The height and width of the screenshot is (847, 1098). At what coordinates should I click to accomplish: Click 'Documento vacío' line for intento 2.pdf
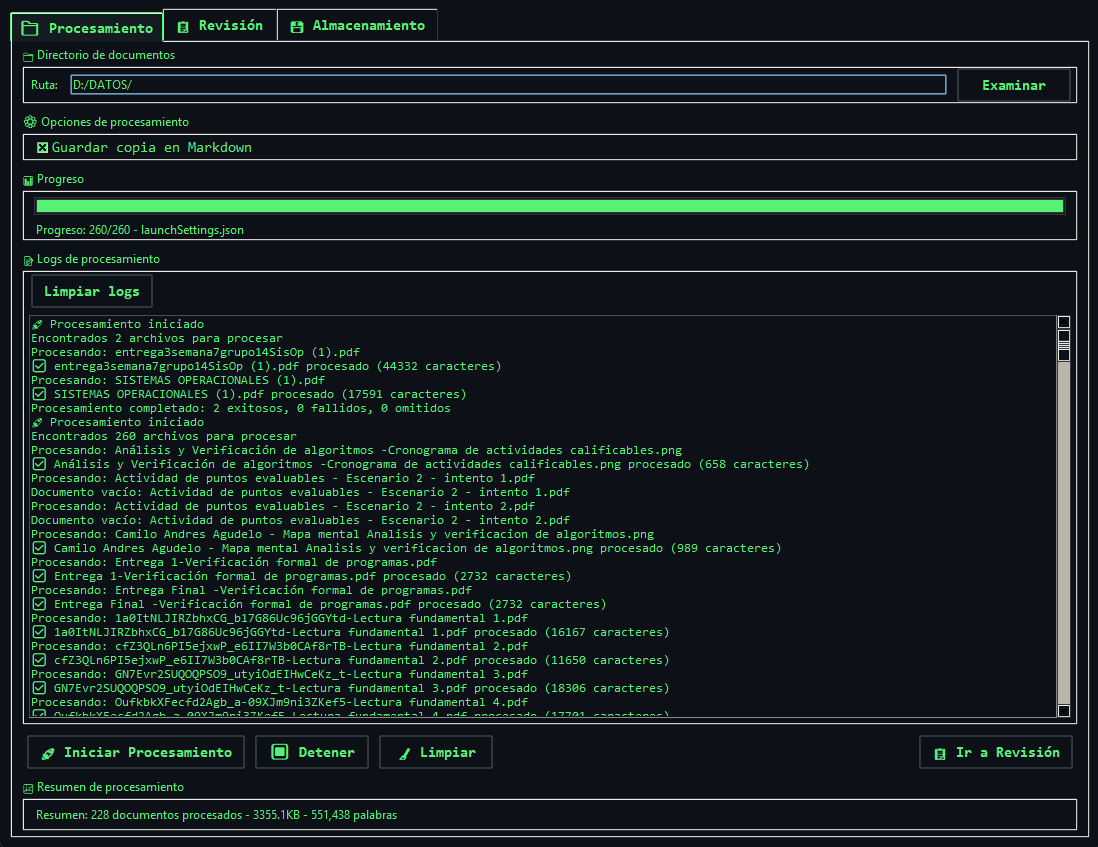click(x=300, y=520)
